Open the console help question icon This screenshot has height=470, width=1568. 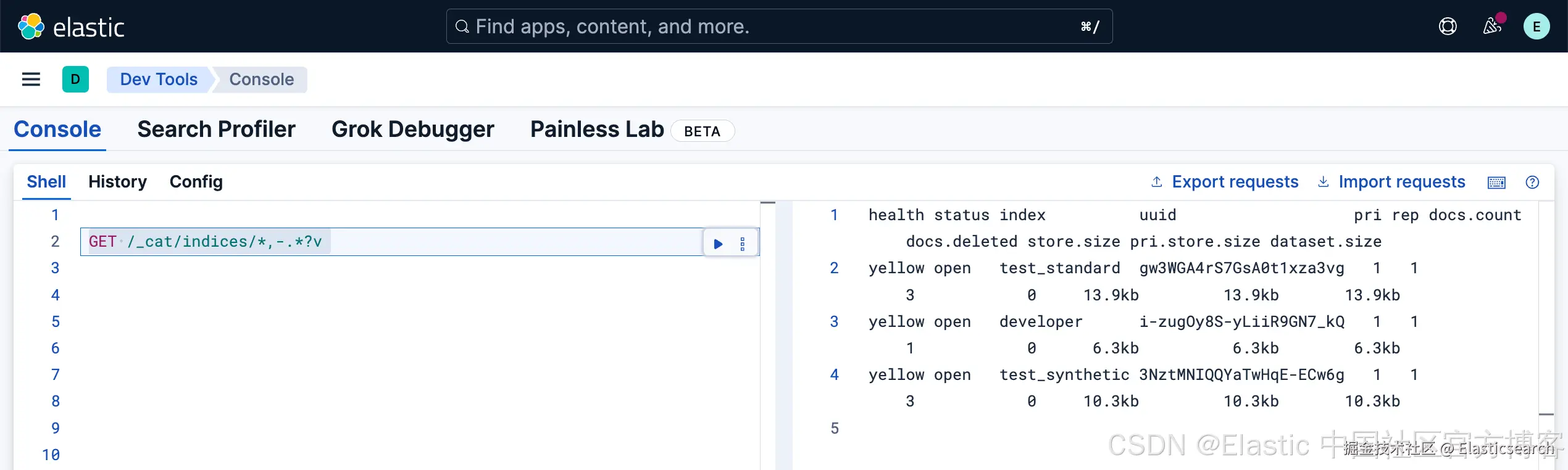[x=1532, y=183]
